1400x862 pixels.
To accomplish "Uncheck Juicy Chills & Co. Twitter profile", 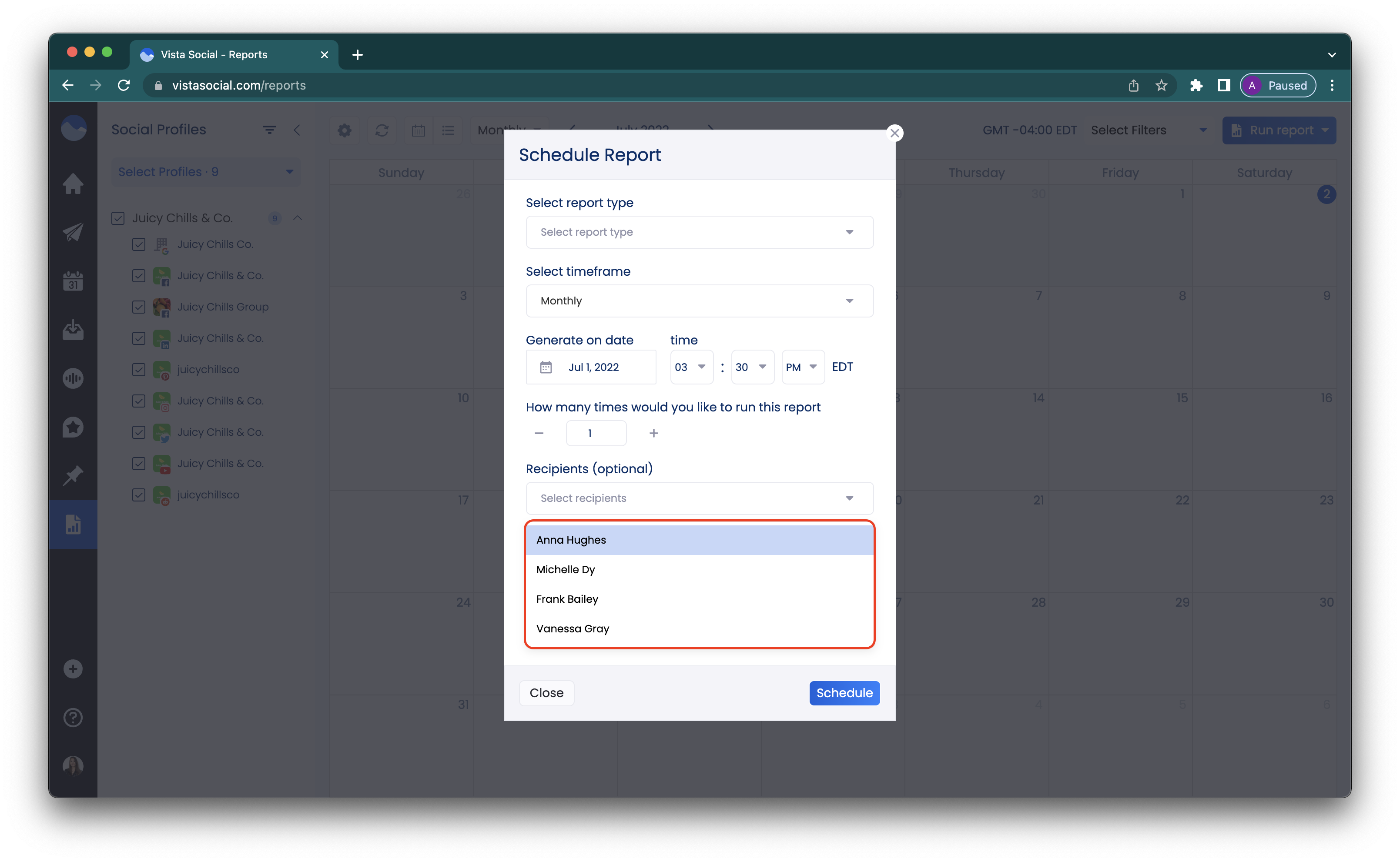I will [139, 432].
